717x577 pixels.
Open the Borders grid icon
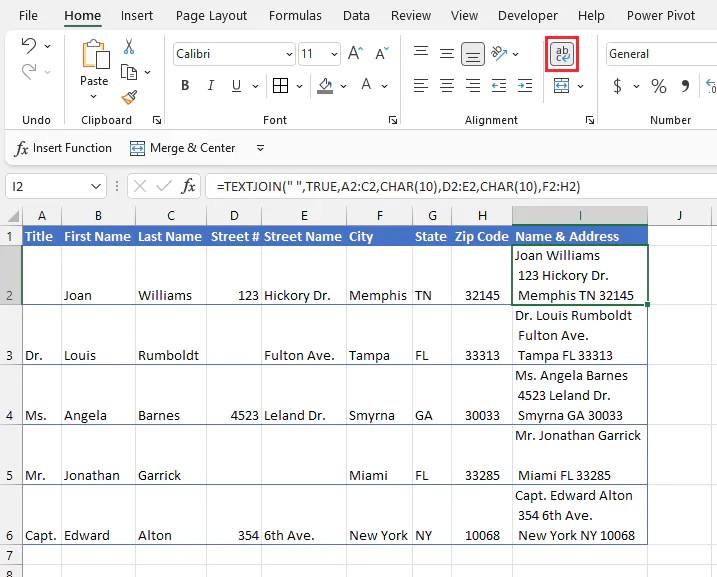280,85
